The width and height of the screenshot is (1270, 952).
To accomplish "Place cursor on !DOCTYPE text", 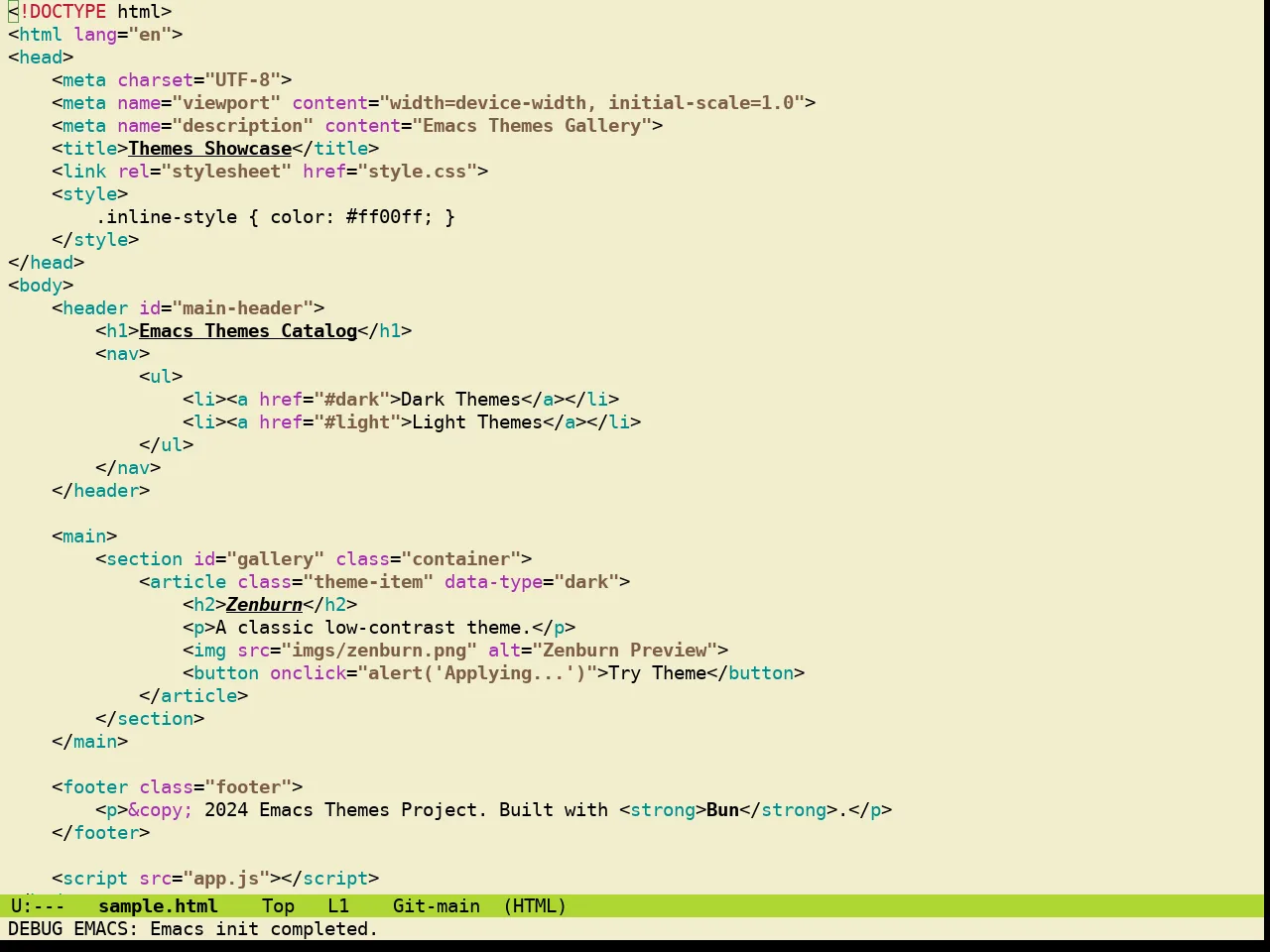I will click(x=63, y=12).
